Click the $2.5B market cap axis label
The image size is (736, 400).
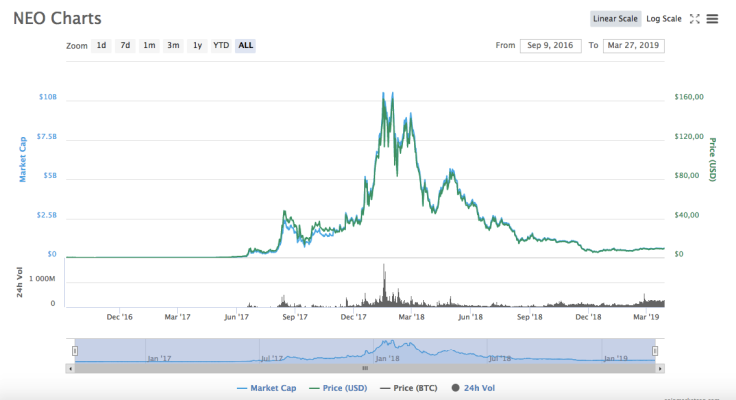47,215
